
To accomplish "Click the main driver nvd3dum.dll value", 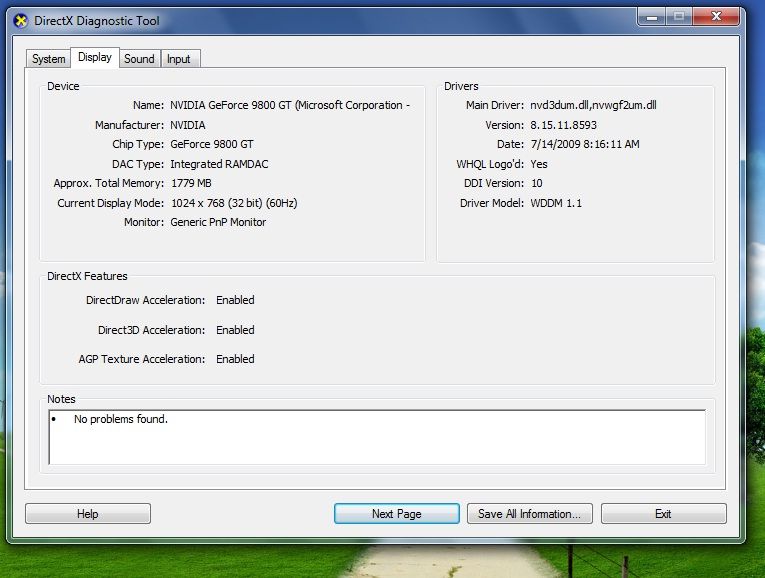I will (593, 105).
